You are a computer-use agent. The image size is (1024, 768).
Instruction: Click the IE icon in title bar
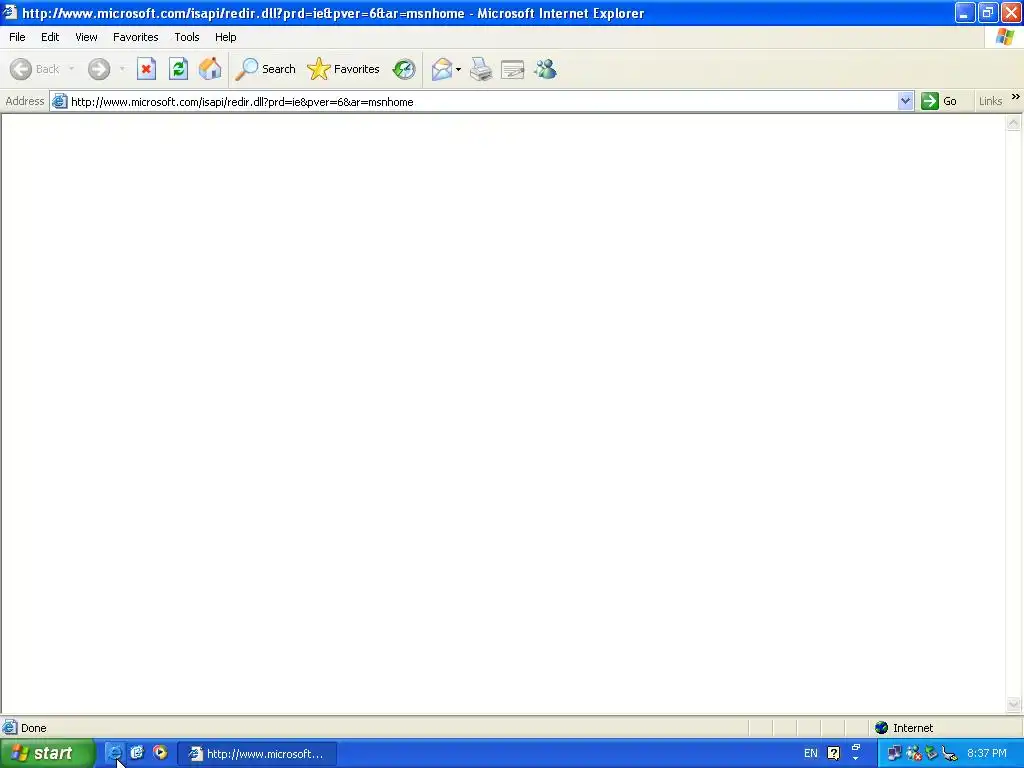[10, 12]
